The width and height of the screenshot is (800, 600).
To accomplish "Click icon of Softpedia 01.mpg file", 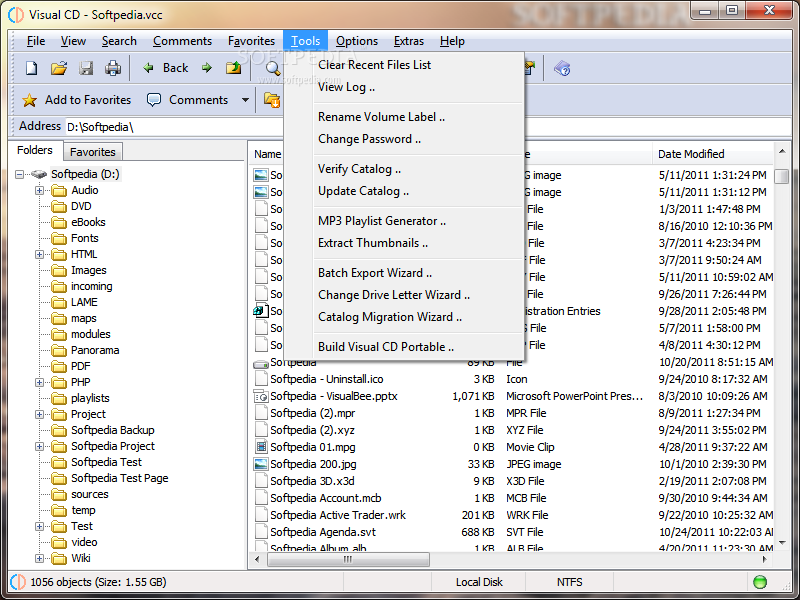I will pyautogui.click(x=261, y=447).
